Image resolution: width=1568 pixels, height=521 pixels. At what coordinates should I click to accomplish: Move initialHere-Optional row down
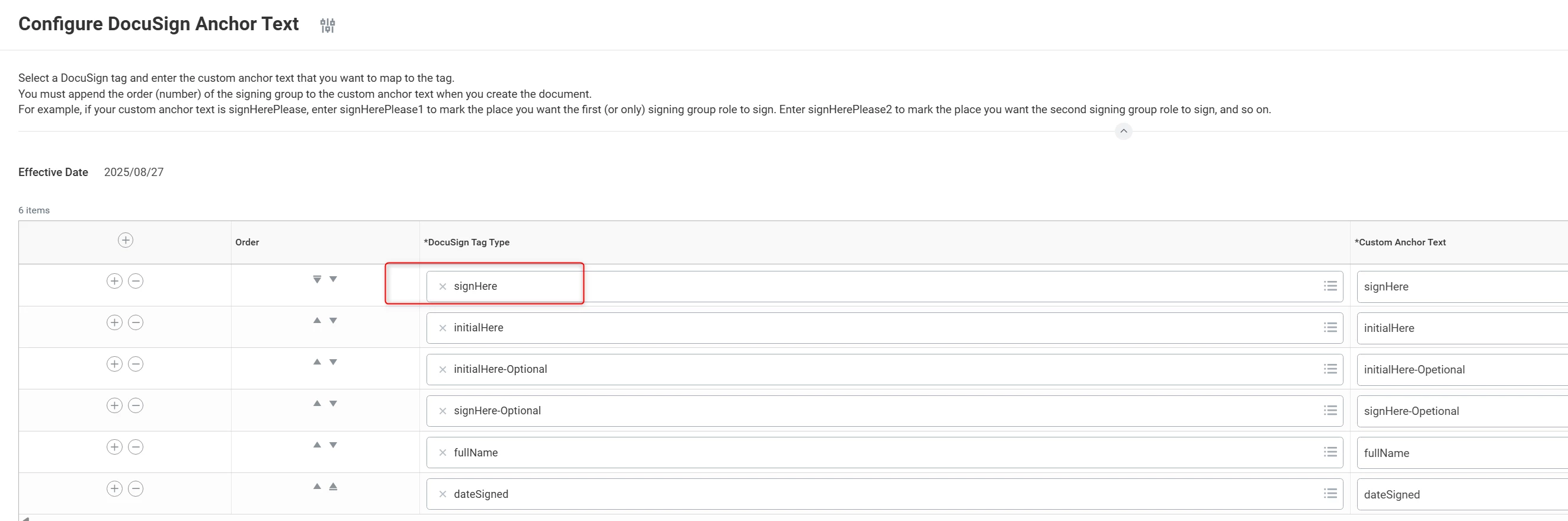(333, 362)
